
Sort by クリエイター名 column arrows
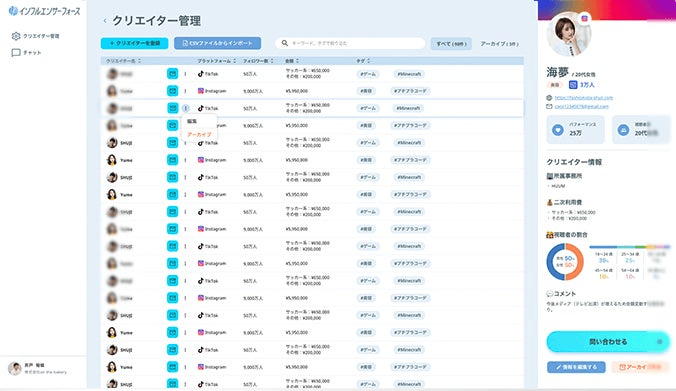[x=139, y=61]
